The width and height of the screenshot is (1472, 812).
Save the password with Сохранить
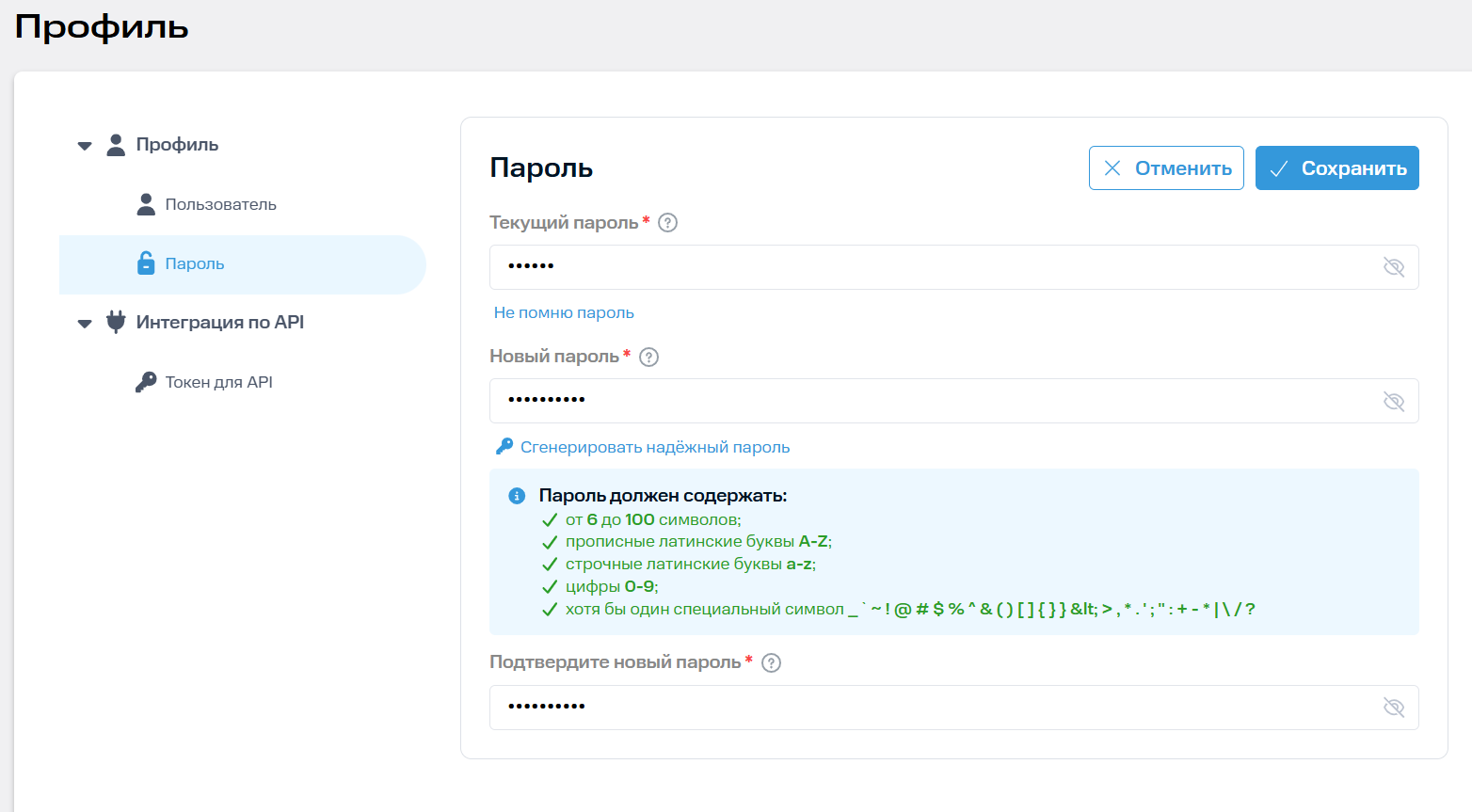1337,167
